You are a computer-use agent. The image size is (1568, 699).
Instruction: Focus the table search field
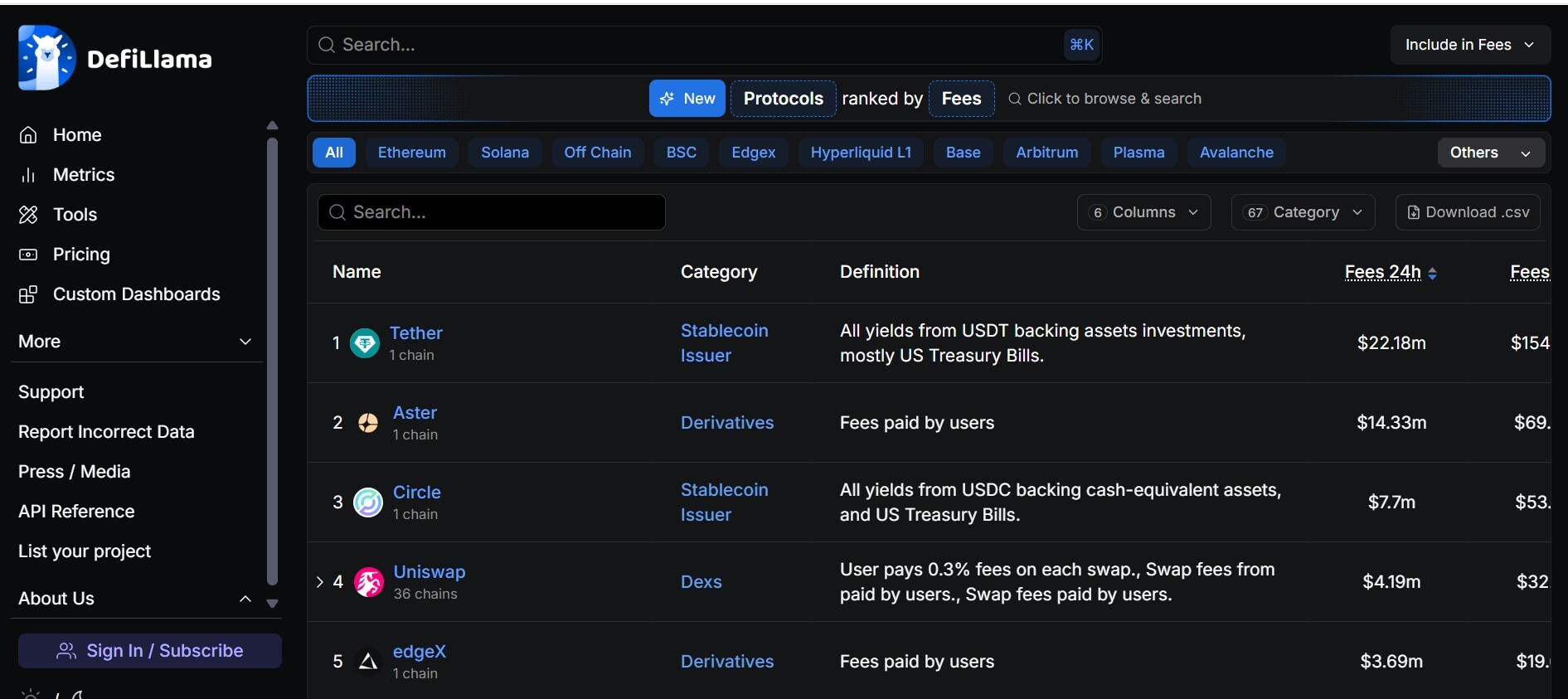(x=492, y=212)
